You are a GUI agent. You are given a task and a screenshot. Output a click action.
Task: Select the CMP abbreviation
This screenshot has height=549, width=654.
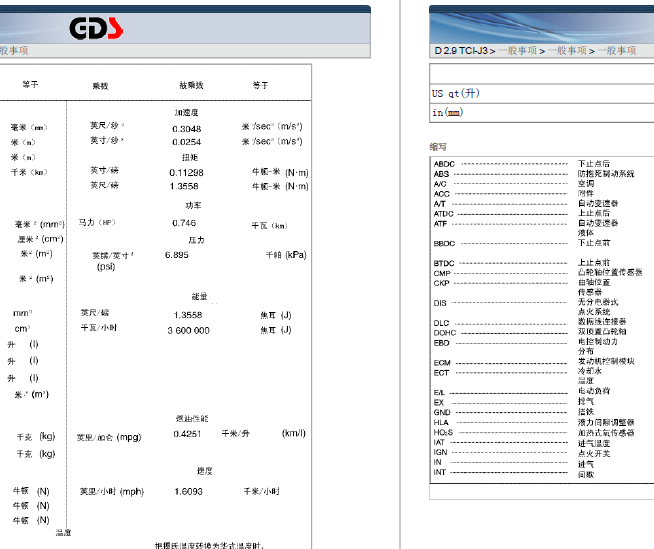pos(442,274)
